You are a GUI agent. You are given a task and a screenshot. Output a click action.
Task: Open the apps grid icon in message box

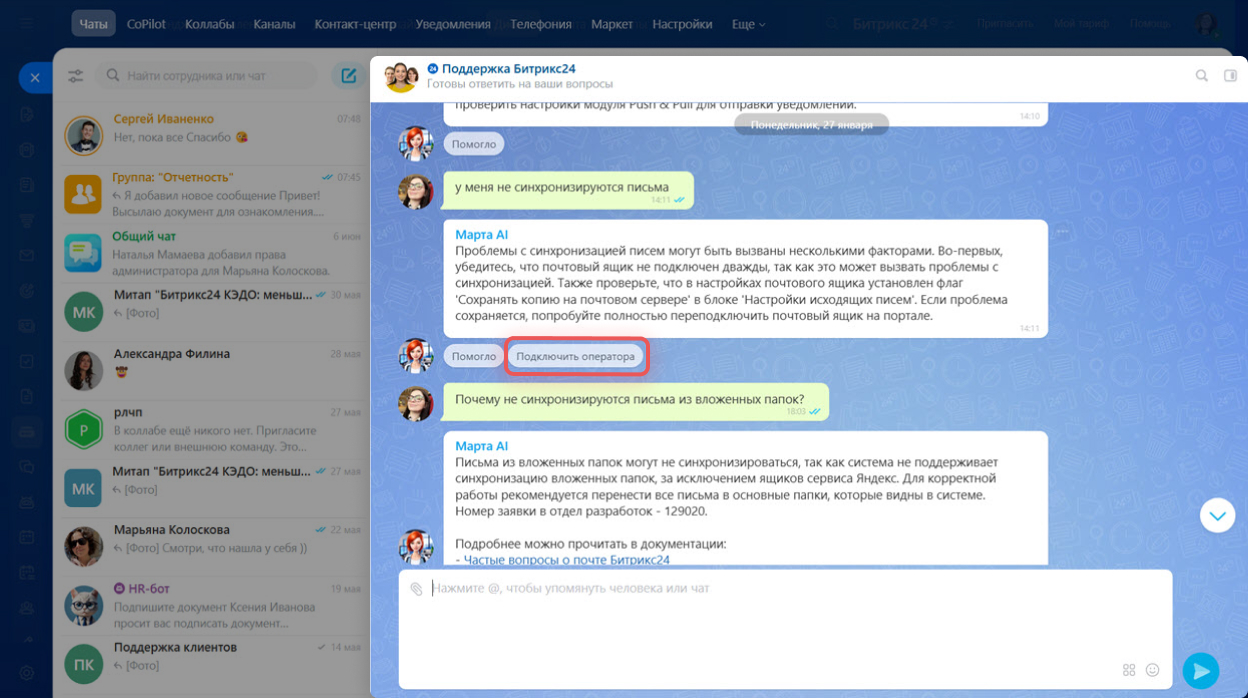[x=1129, y=670]
